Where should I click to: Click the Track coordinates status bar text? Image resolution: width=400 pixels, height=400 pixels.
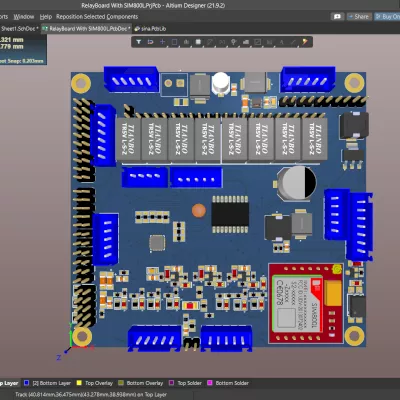91,395
